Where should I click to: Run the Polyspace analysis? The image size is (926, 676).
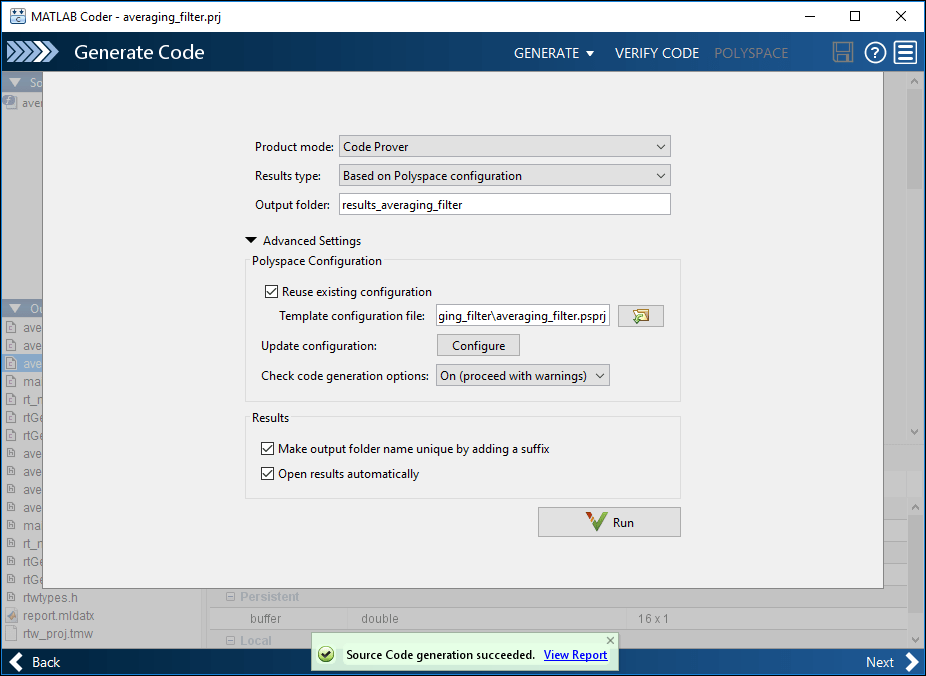pos(609,522)
